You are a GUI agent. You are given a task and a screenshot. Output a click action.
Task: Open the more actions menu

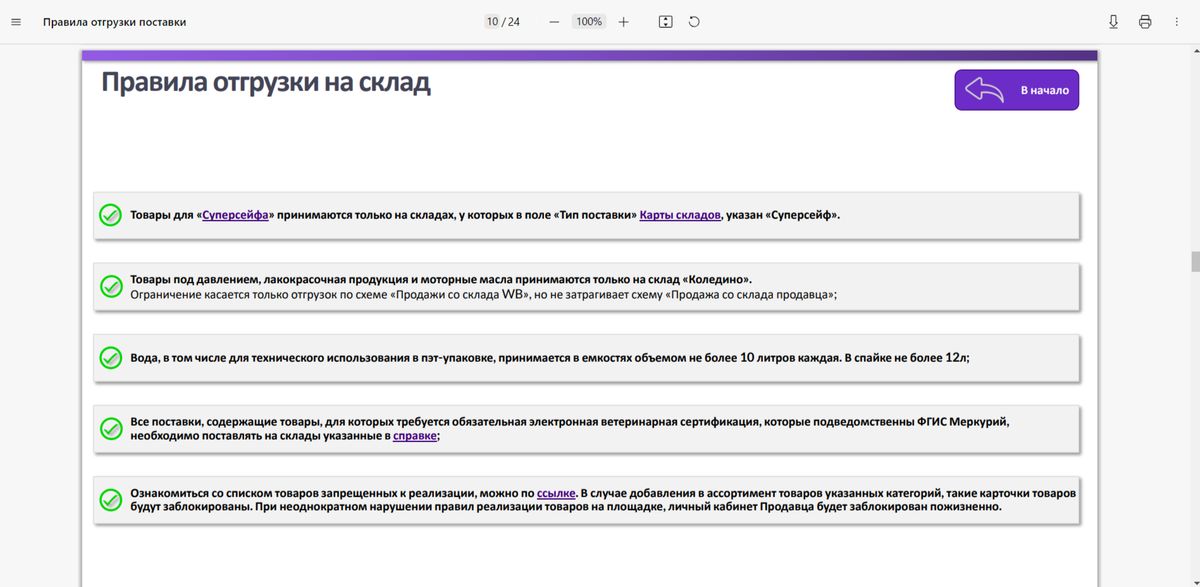click(1176, 22)
